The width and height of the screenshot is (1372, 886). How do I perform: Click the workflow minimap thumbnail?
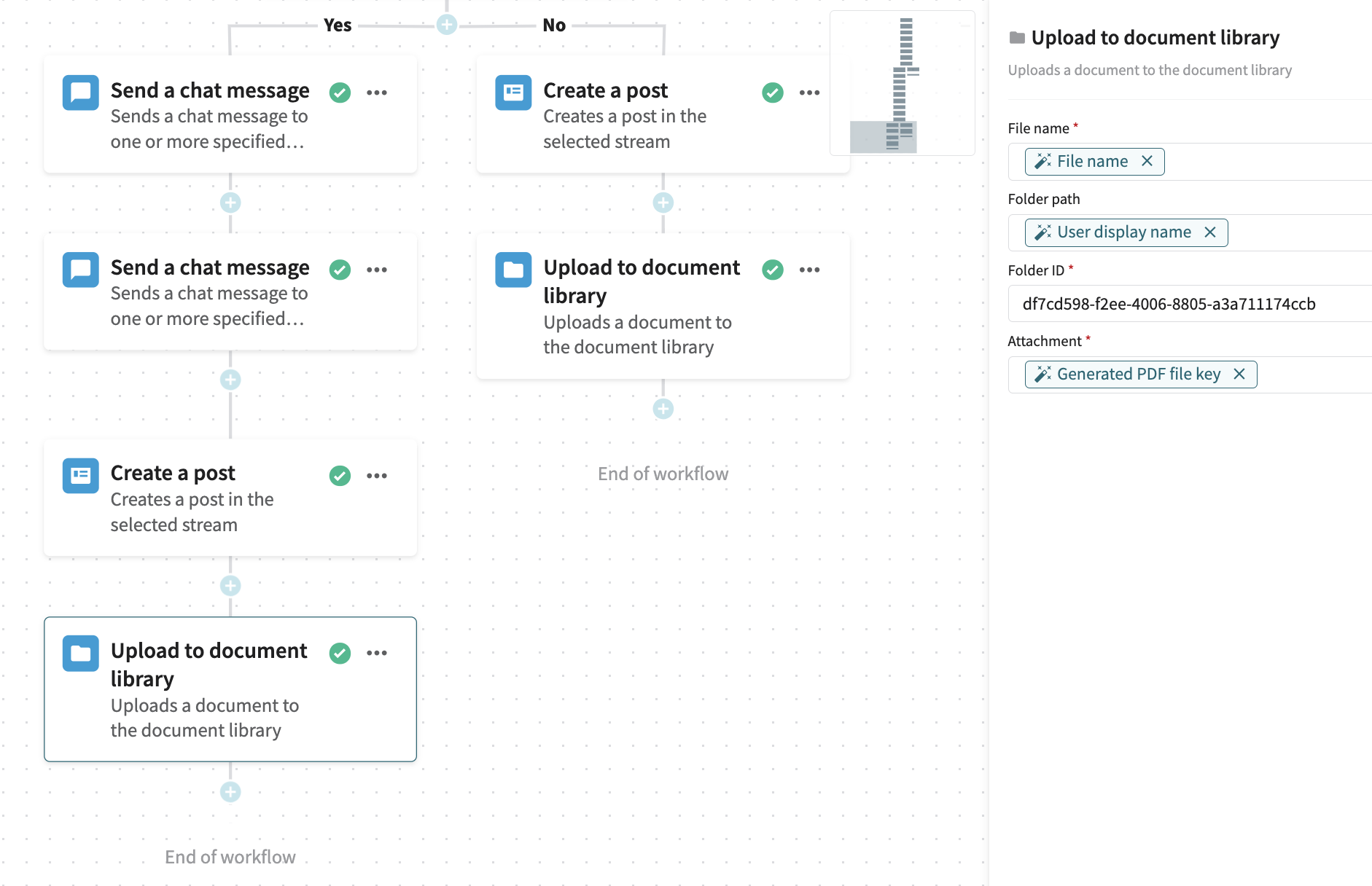pyautogui.click(x=902, y=83)
